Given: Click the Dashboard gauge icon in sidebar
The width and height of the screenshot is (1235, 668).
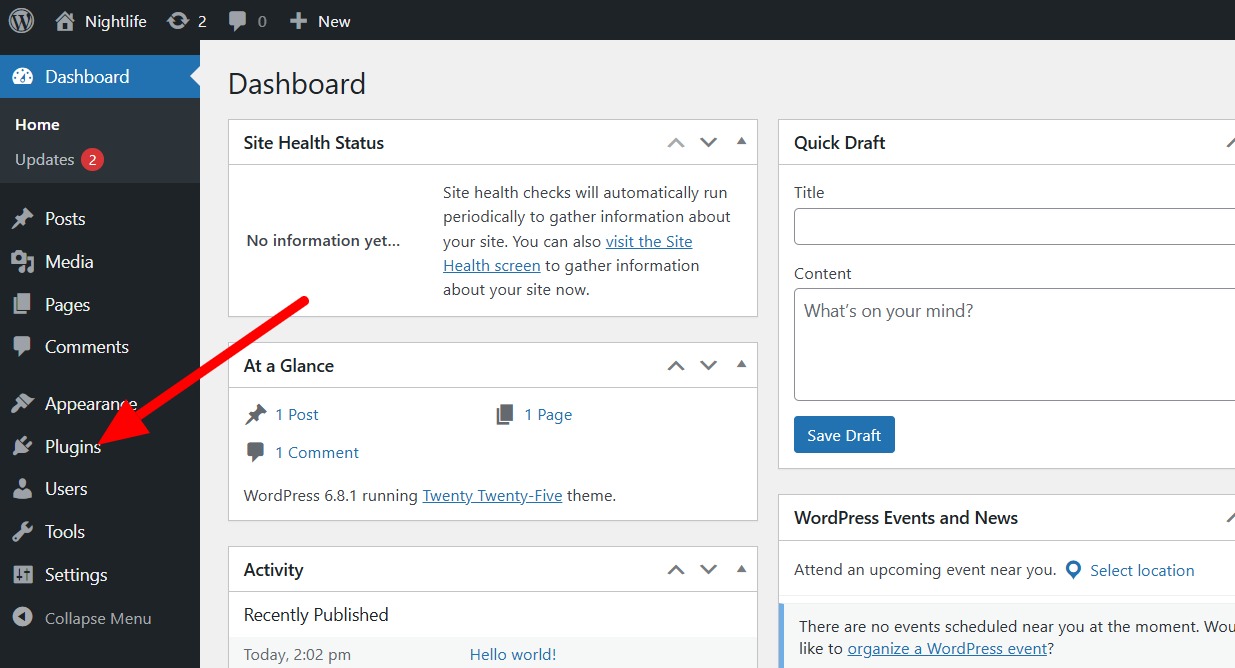Looking at the screenshot, I should (x=22, y=77).
